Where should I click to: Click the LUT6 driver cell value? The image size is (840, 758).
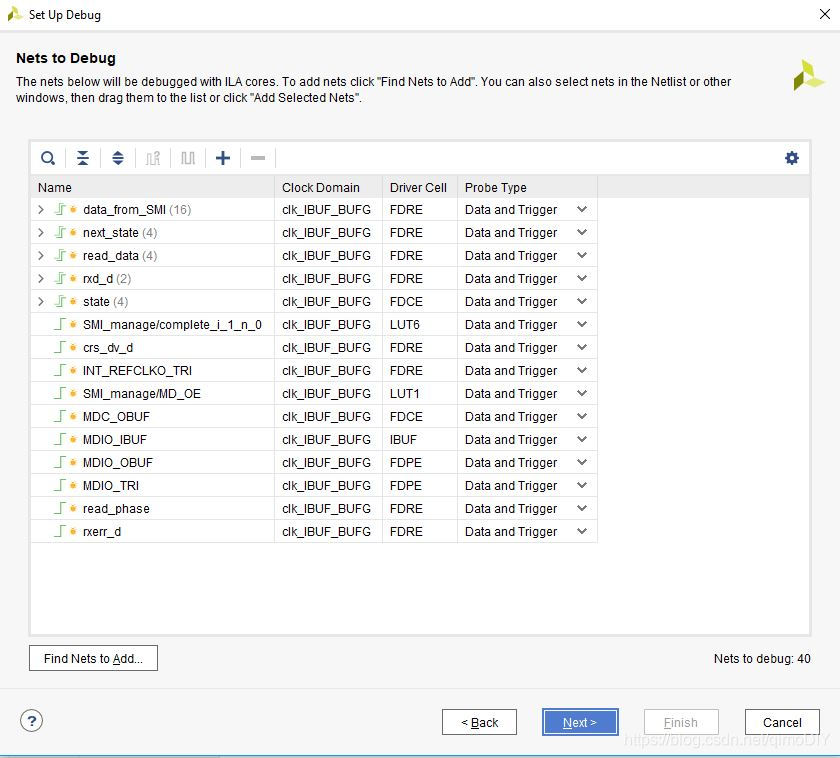404,325
